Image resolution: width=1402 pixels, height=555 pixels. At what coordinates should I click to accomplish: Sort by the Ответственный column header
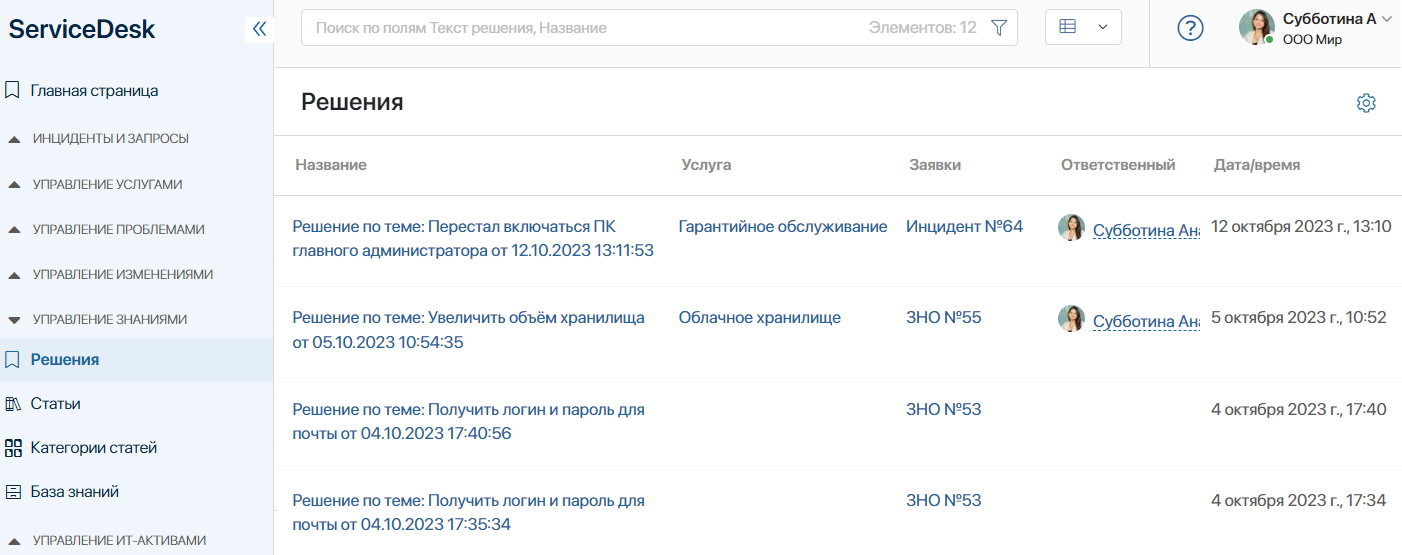(1118, 165)
